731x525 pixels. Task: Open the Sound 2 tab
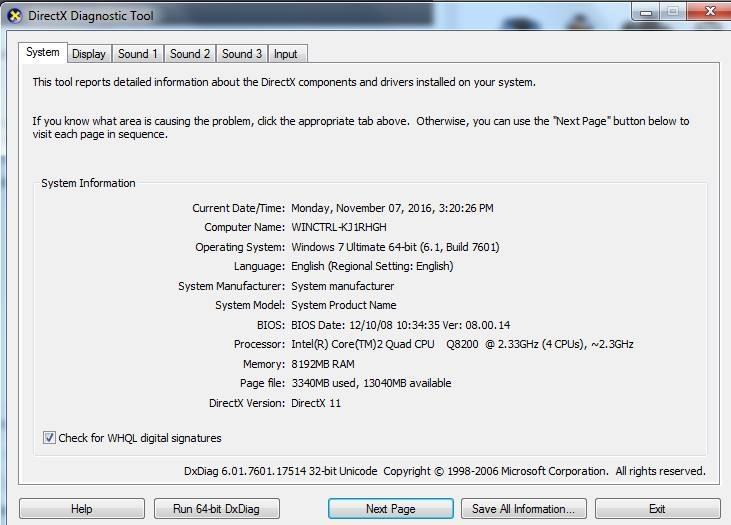click(190, 54)
